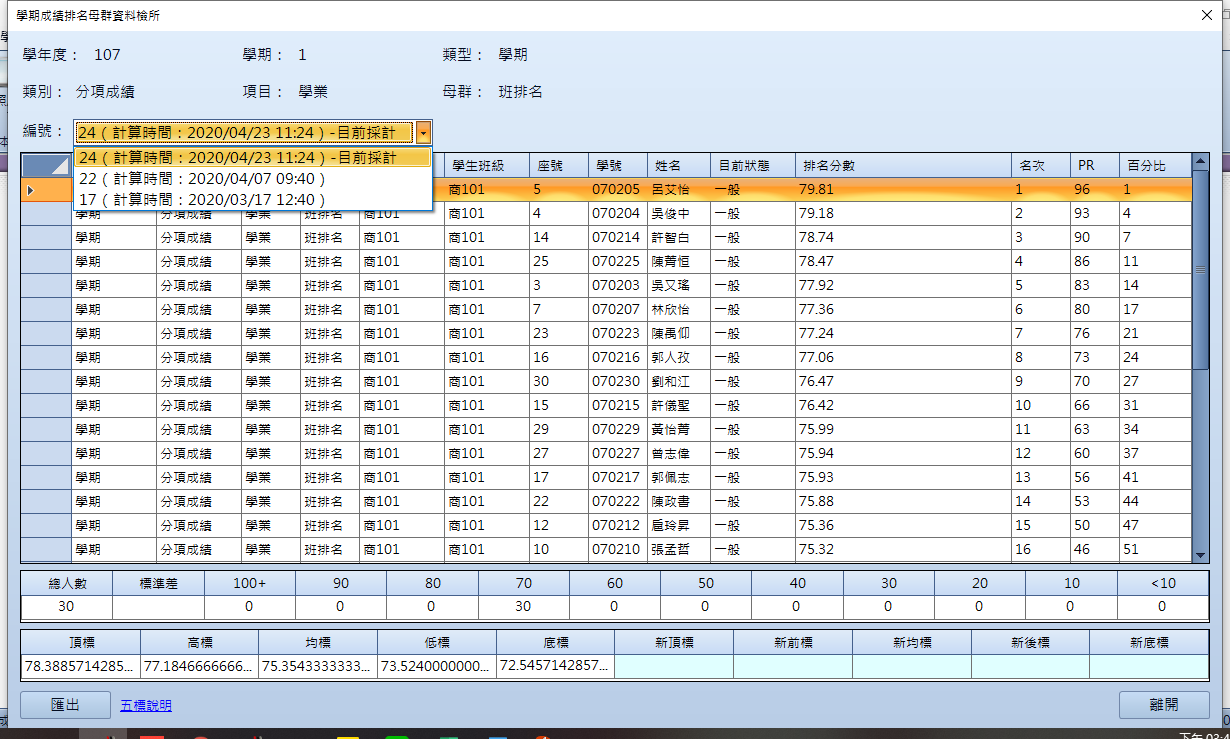Open the 編號 combo box arrow
1230x739 pixels.
[425, 132]
